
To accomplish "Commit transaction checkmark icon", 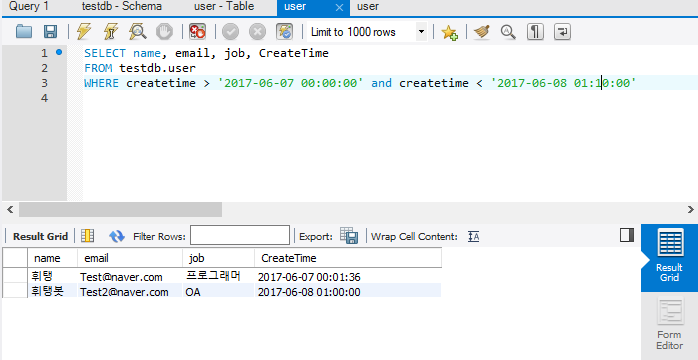I will [230, 32].
